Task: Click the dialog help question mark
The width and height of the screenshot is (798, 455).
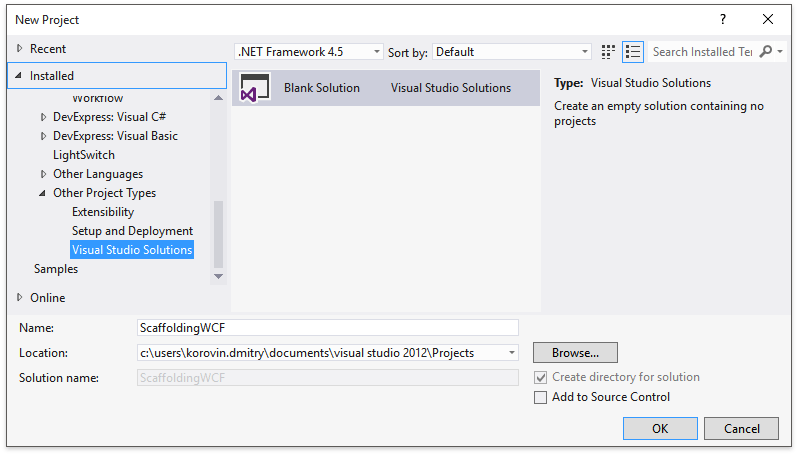Action: (x=721, y=19)
